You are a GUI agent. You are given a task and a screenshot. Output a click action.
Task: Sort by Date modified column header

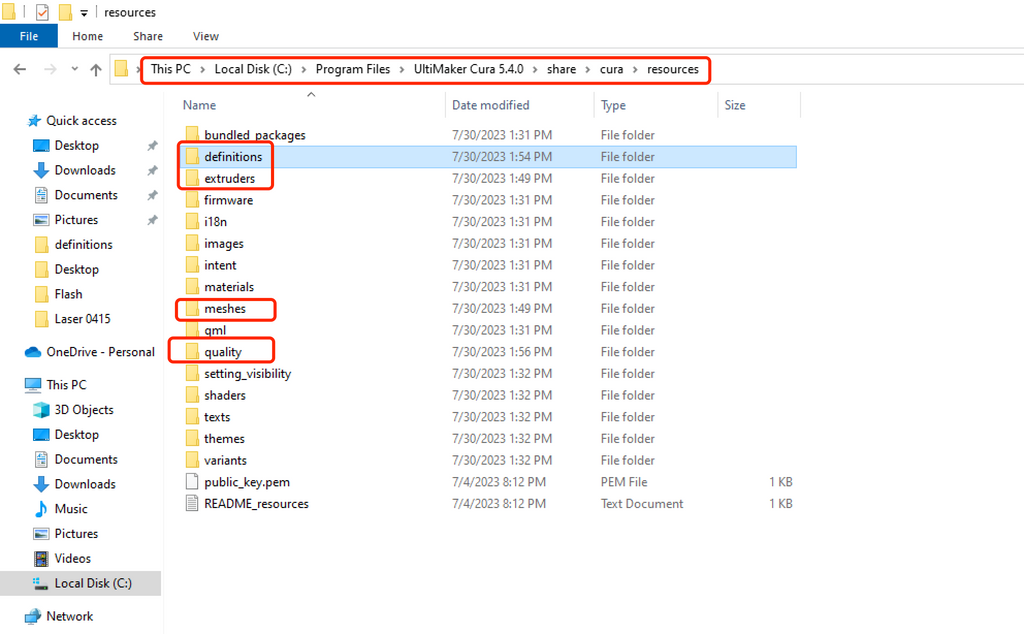[x=490, y=105]
